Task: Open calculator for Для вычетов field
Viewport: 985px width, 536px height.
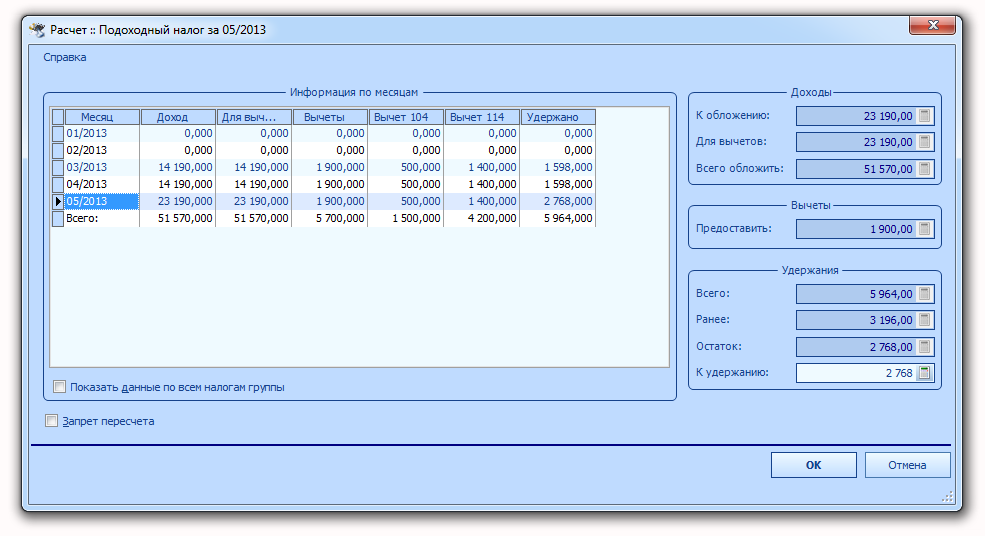Action: coord(924,142)
